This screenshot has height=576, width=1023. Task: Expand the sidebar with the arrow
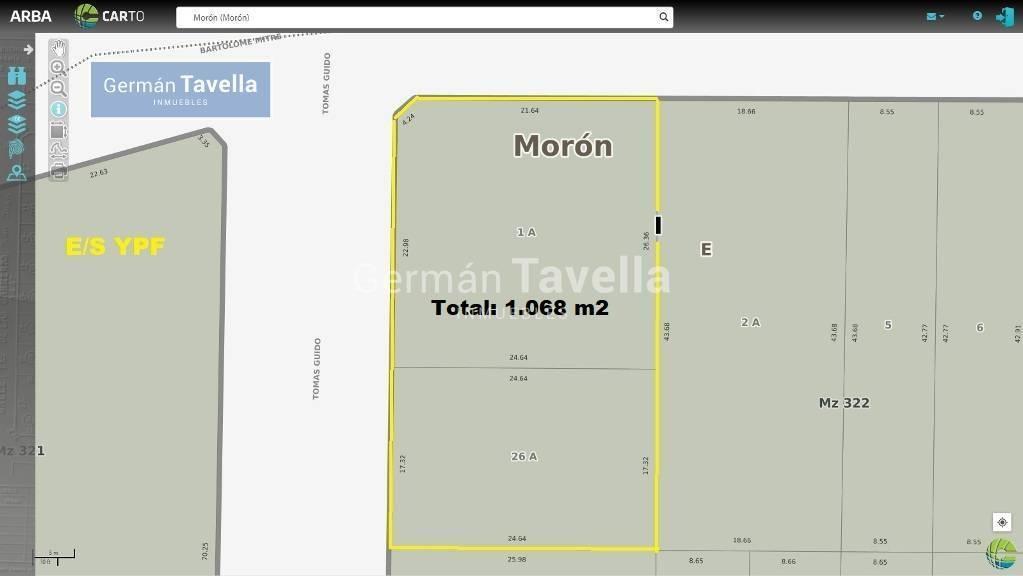pyautogui.click(x=28, y=49)
